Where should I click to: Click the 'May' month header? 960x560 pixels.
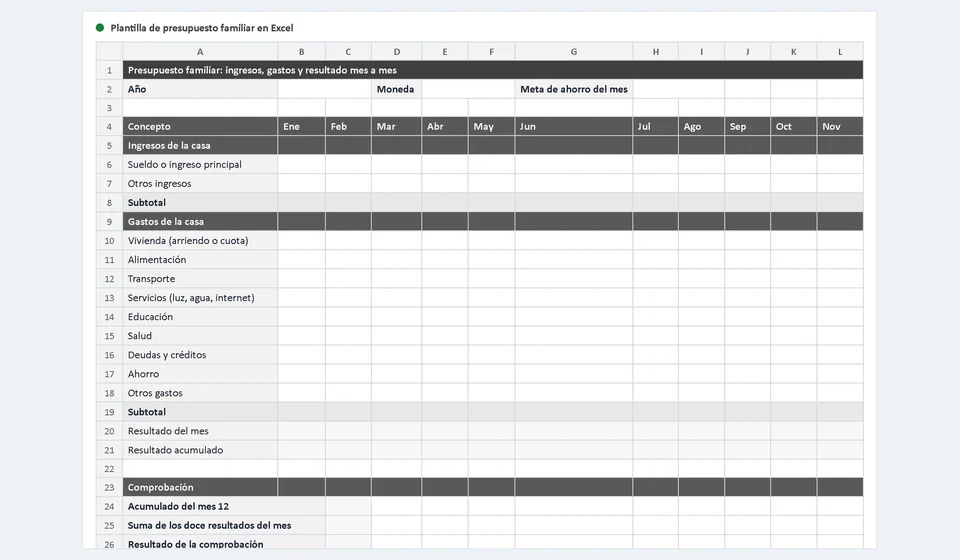pos(492,127)
